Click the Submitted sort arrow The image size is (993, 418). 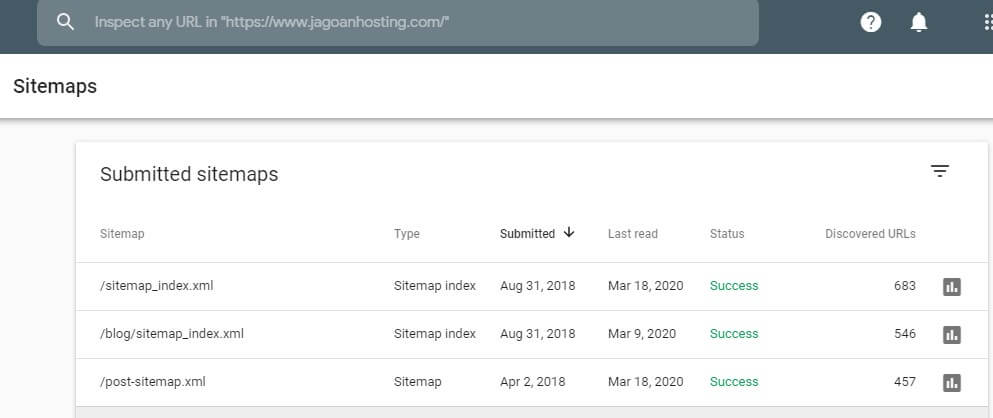point(569,232)
